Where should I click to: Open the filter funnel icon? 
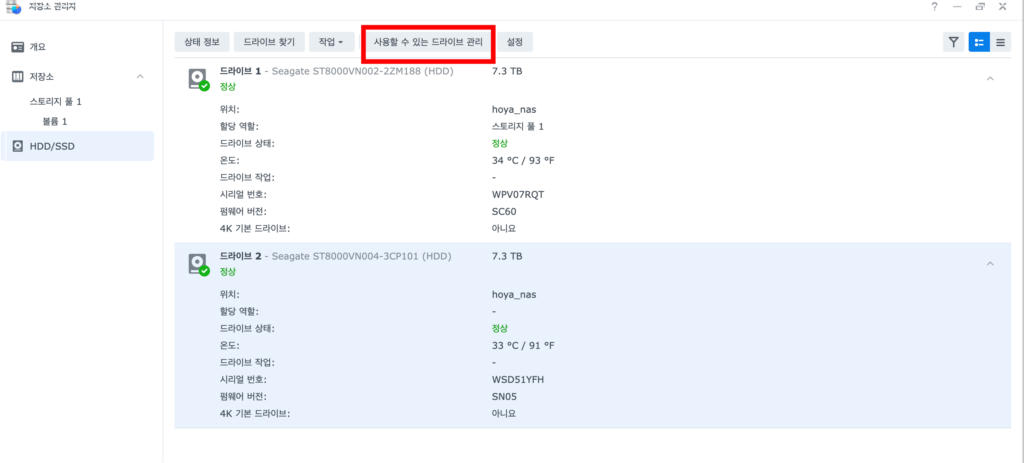coord(953,42)
